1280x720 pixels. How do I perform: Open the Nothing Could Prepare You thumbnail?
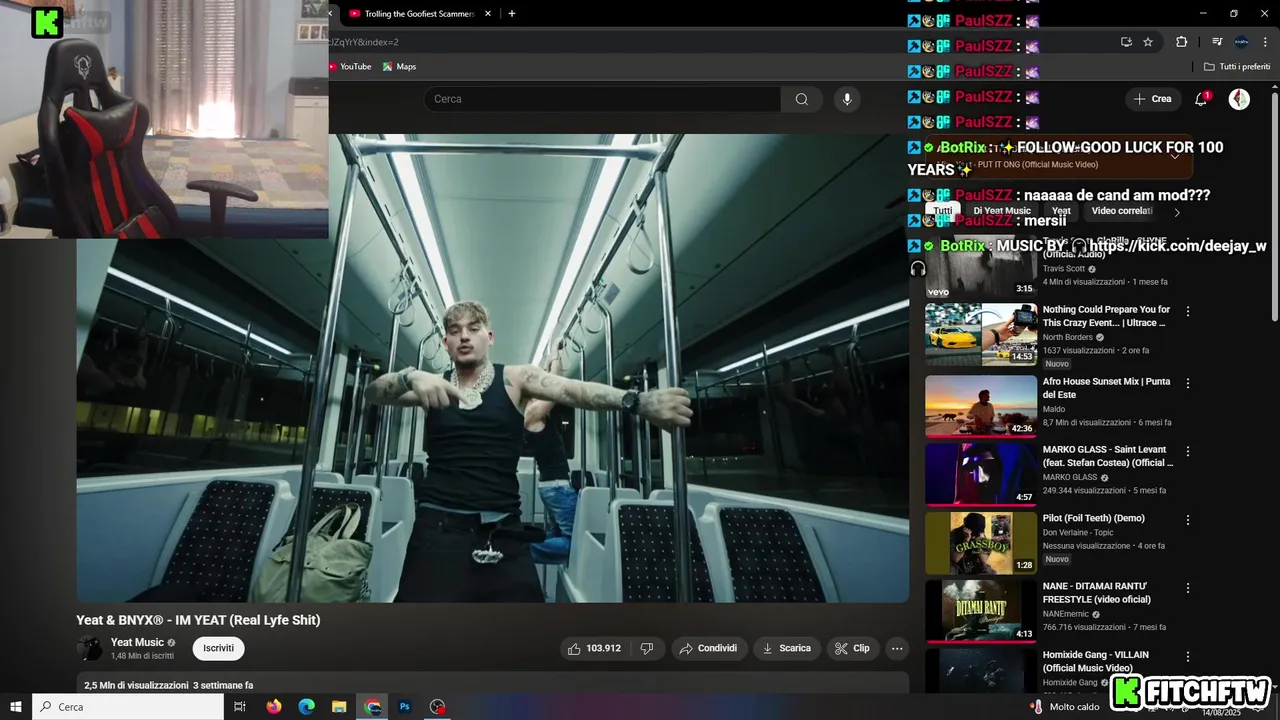coord(981,334)
